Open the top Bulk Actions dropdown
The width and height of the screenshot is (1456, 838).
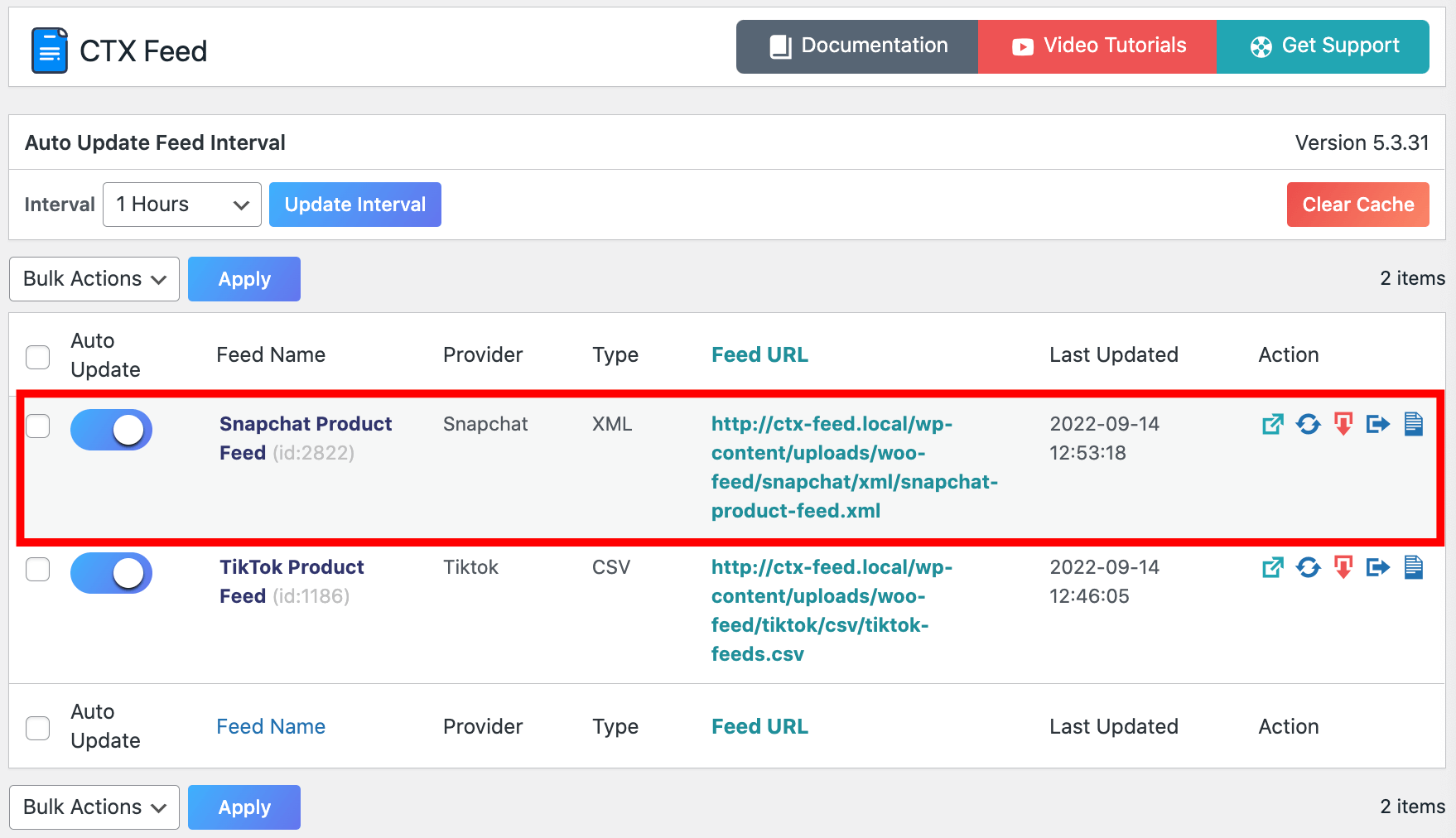tap(94, 279)
